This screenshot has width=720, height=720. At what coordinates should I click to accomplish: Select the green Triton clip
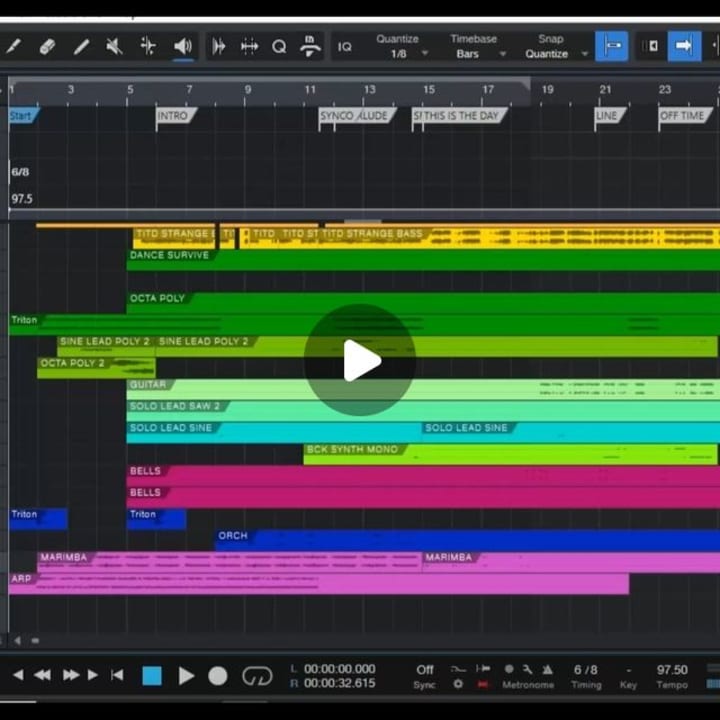point(364,325)
